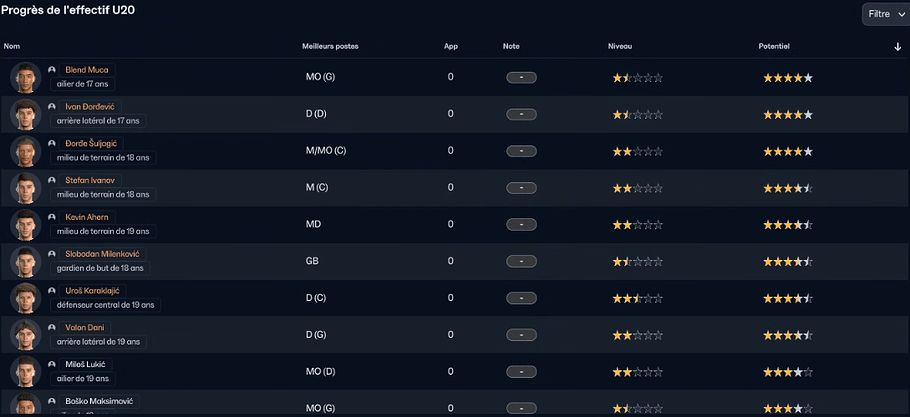Click the 'ailier de 17 ans' tag
910x417 pixels.
83,84
